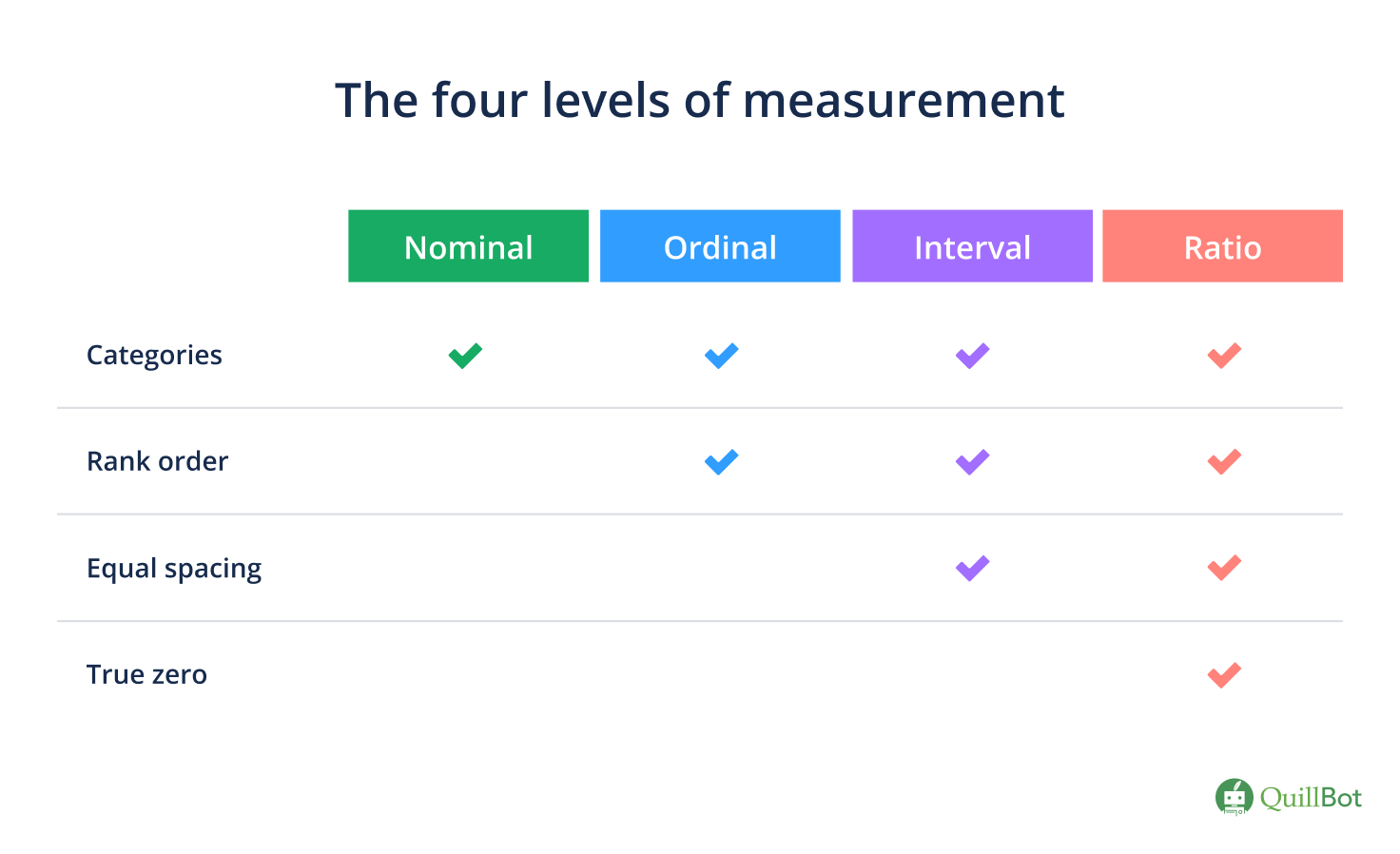Viewport: 1400px width, 854px height.
Task: Click the Ratio Rank order checkmark
Action: pos(1224,462)
